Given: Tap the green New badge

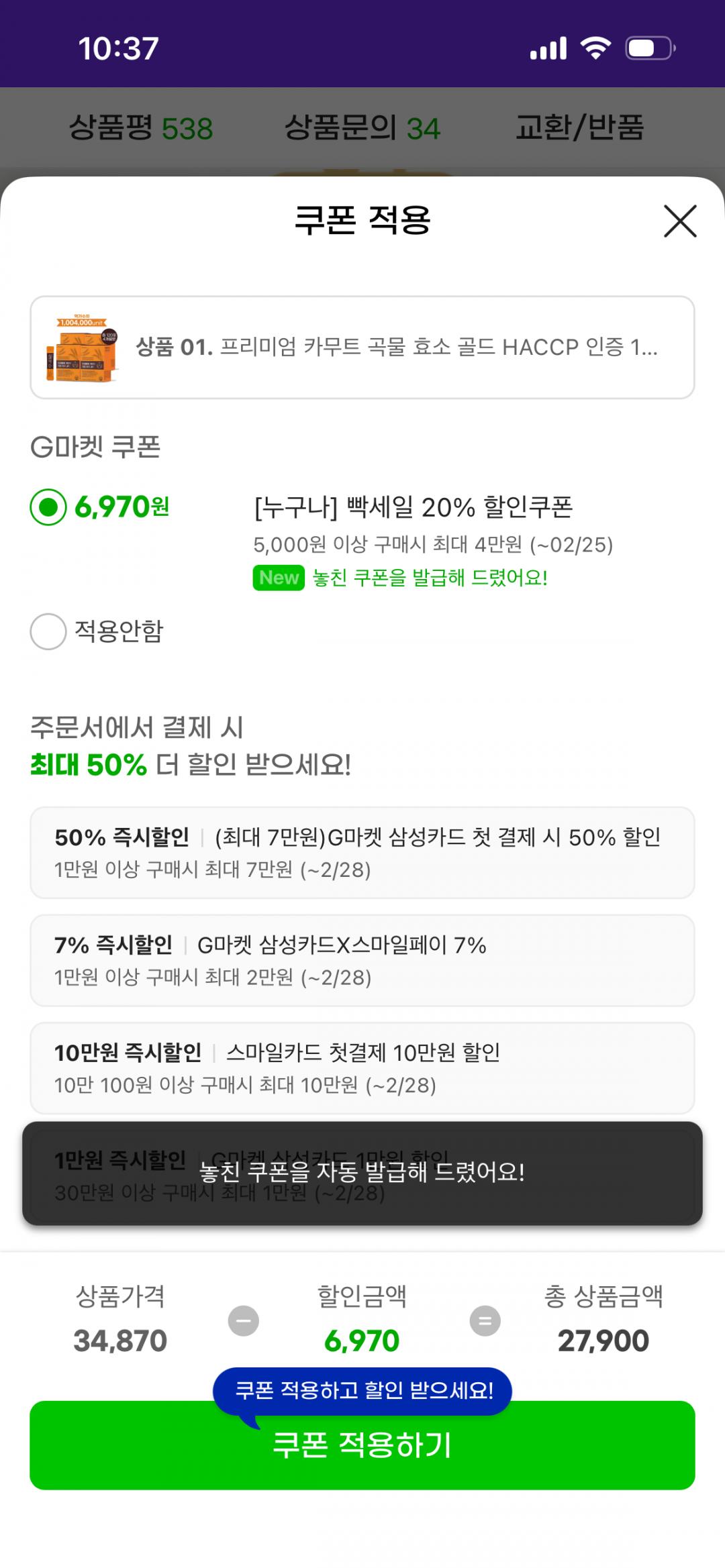Looking at the screenshot, I should pos(278,578).
